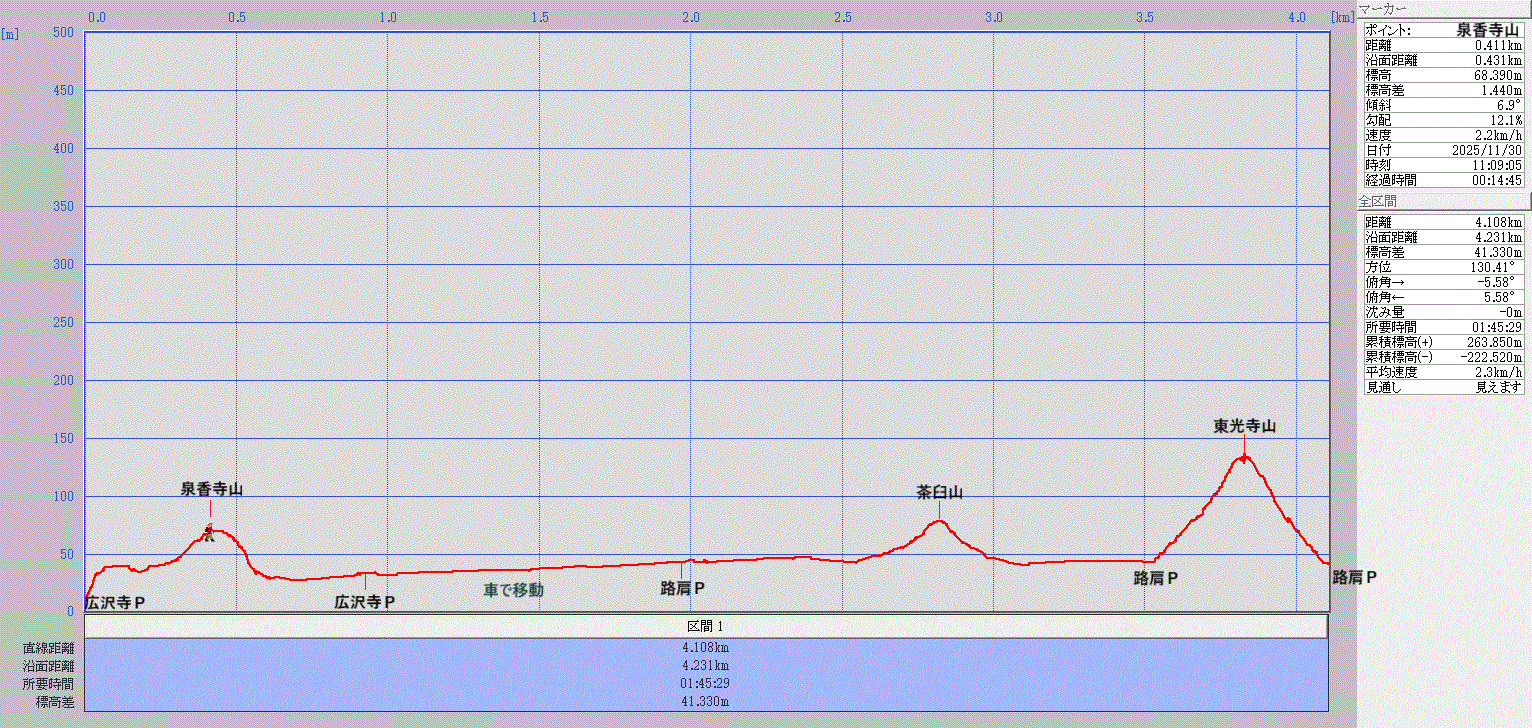Click the 方位 row showing 130.41°
1532x728 pixels.
point(1443,267)
